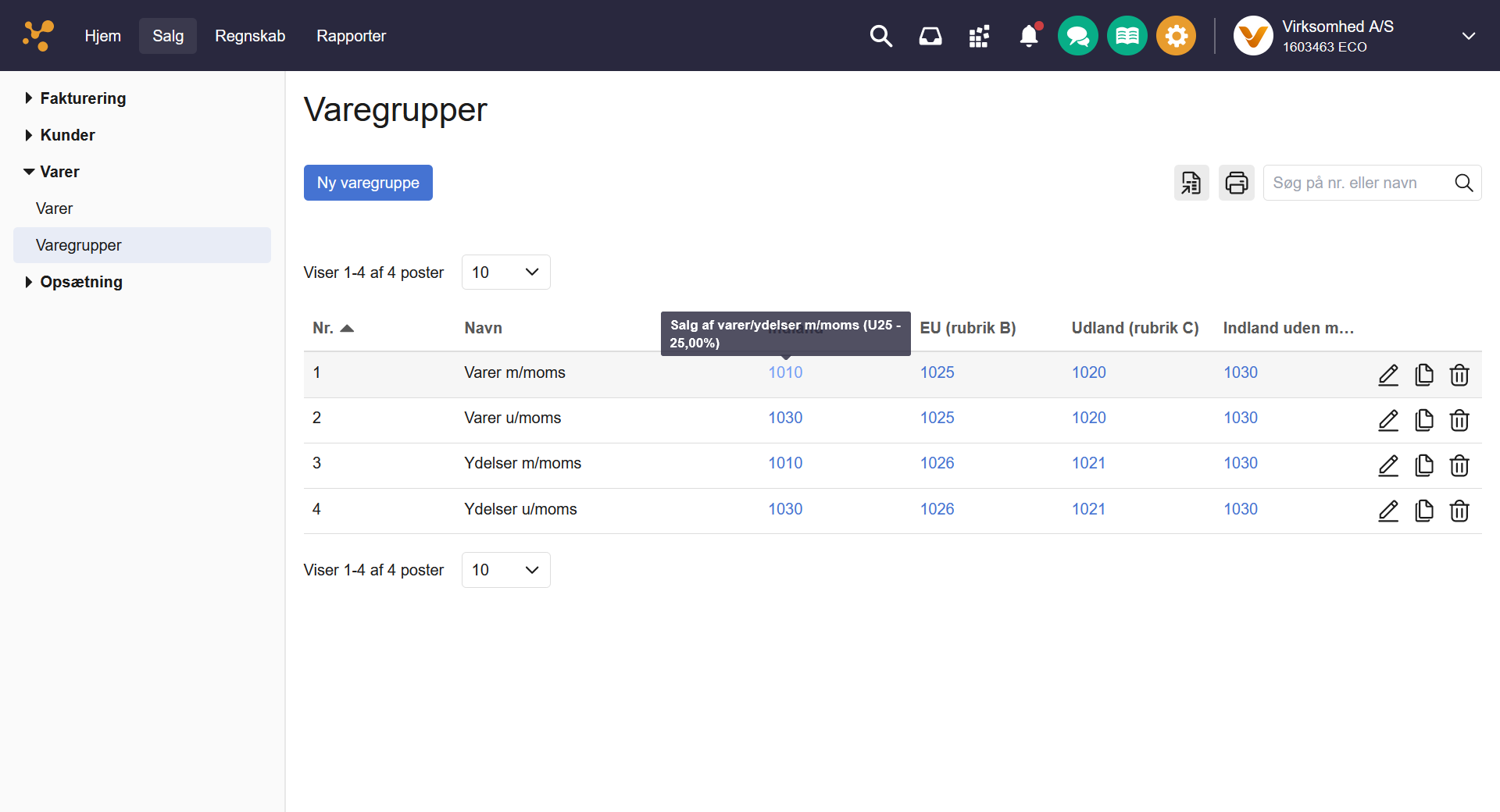Image resolution: width=1500 pixels, height=812 pixels.
Task: Open the green chat bubbles icon
Action: coord(1077,36)
